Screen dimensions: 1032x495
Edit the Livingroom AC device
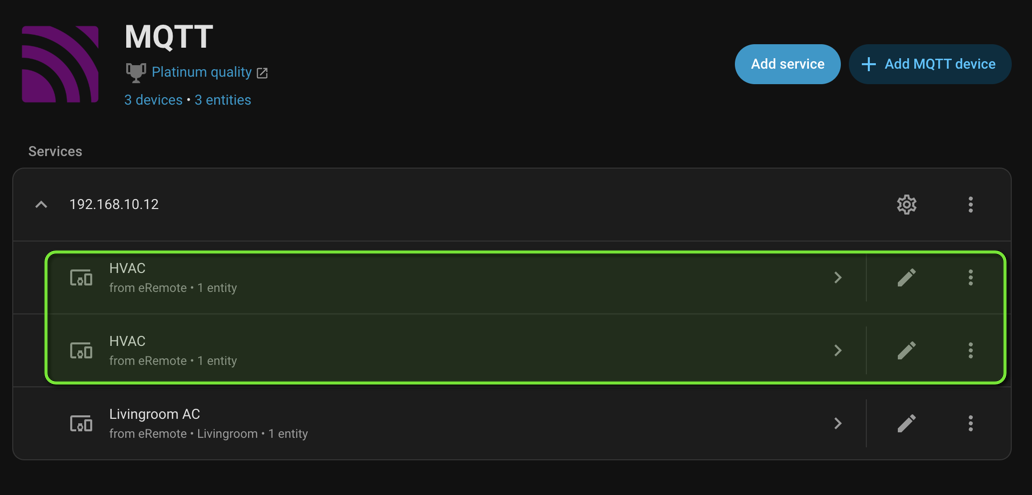(906, 424)
